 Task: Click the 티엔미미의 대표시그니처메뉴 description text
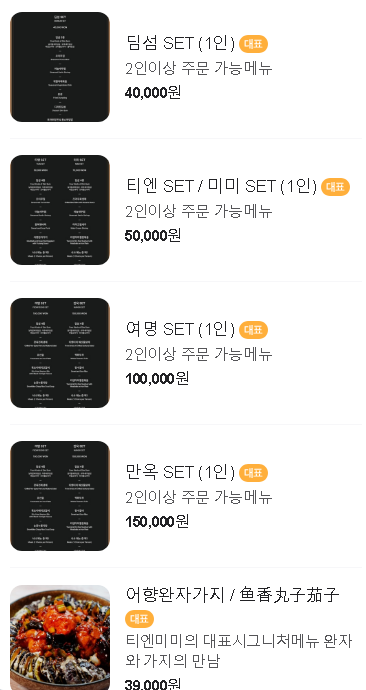(x=239, y=651)
